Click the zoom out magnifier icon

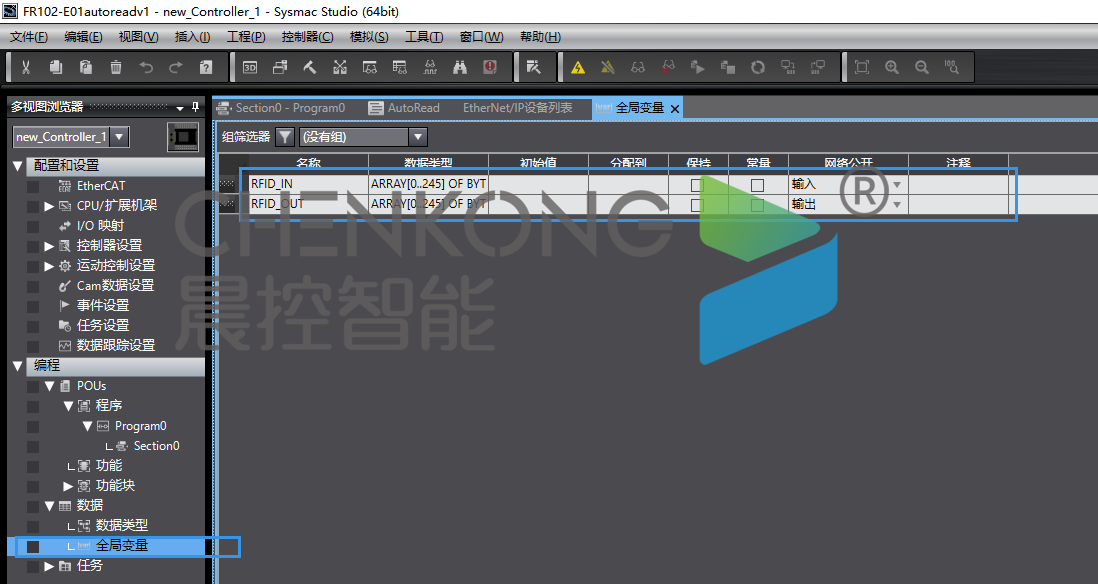[x=922, y=67]
